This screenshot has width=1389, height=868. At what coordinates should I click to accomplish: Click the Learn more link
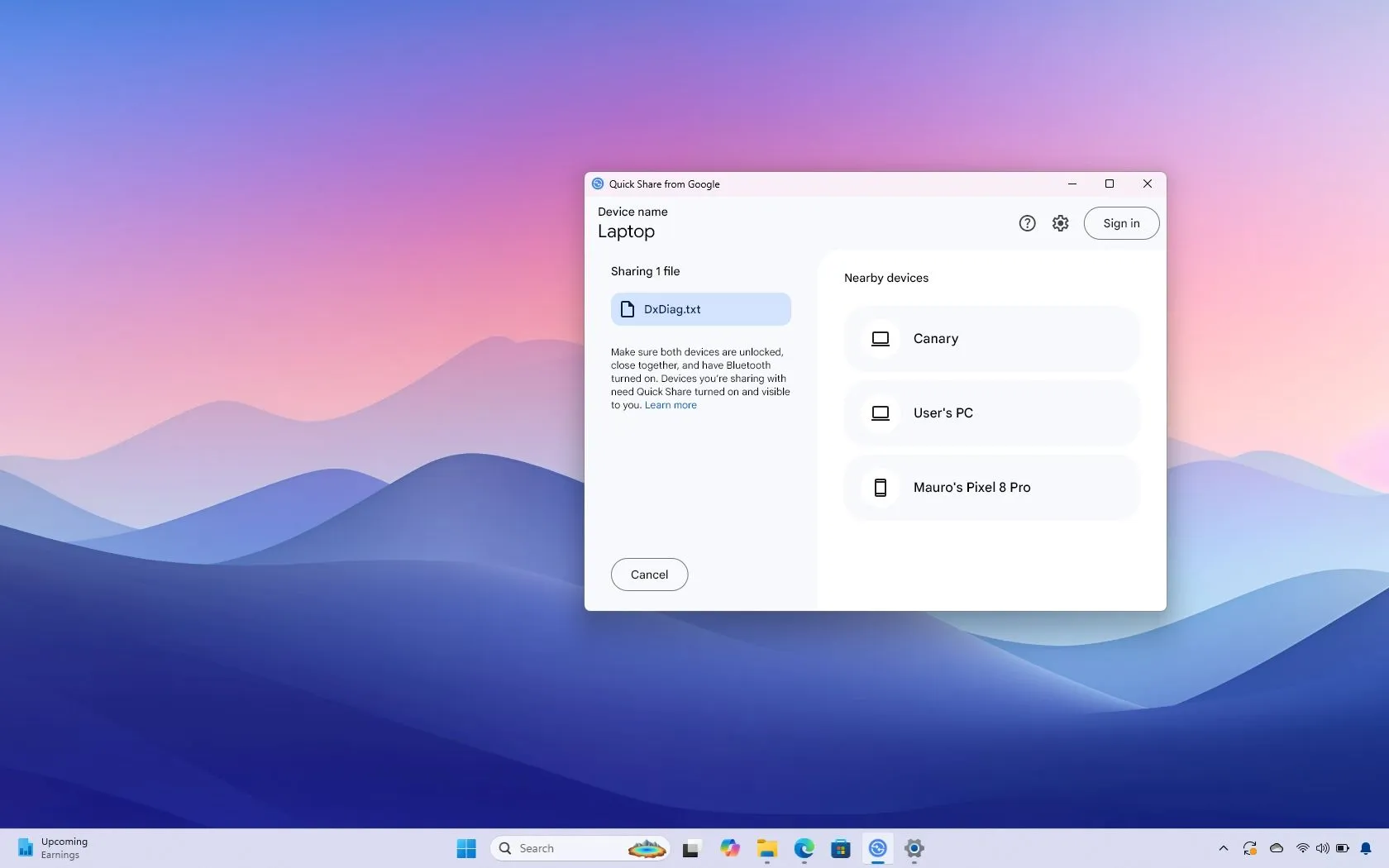point(671,405)
